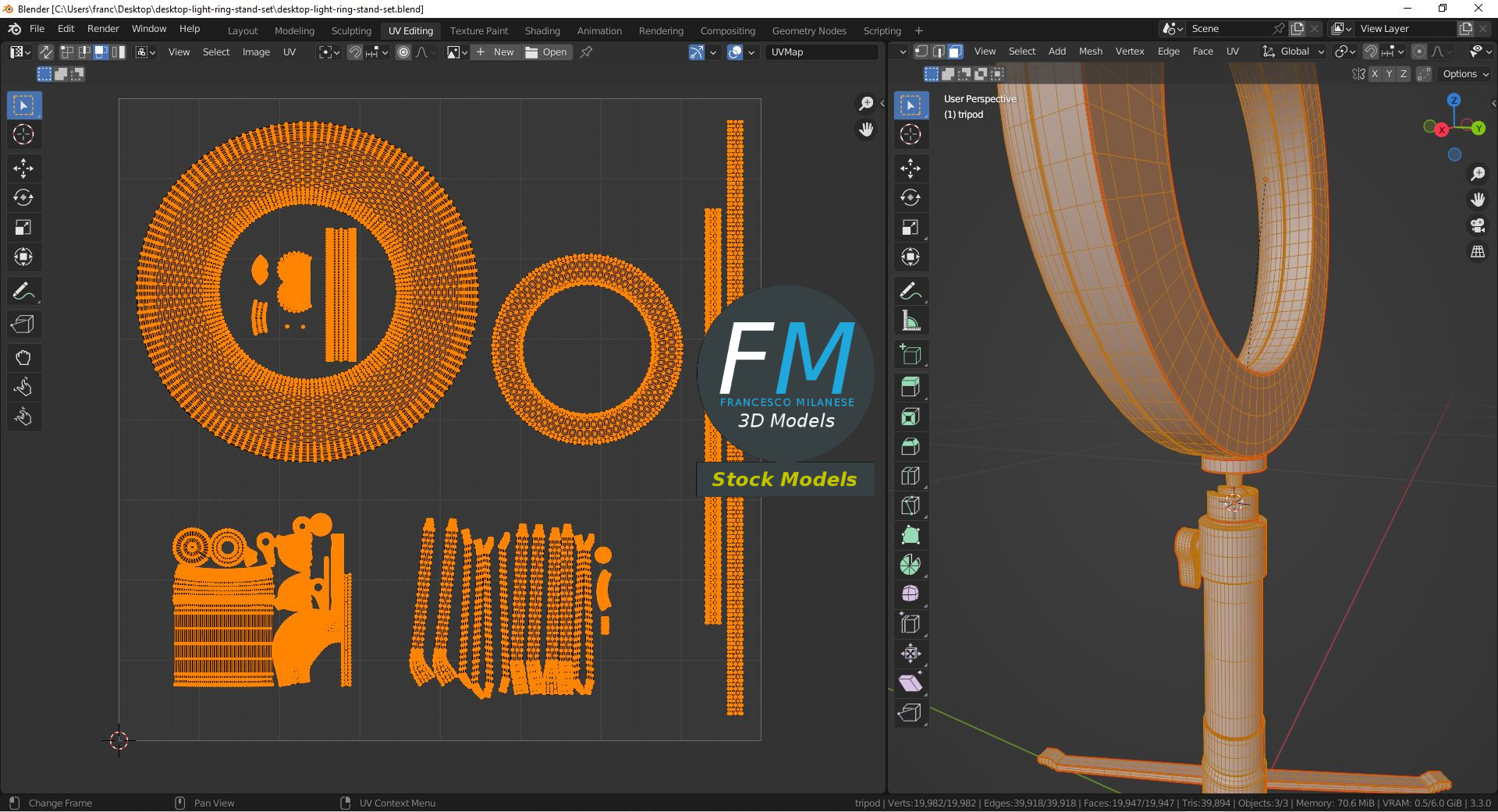Select the Extrude Region tool

point(911,387)
